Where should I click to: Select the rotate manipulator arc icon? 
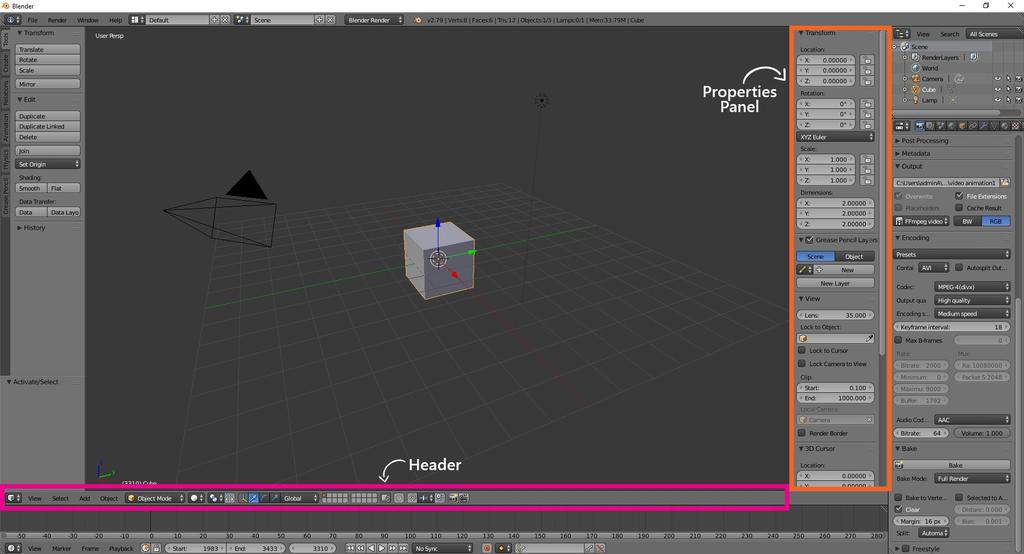coord(264,498)
